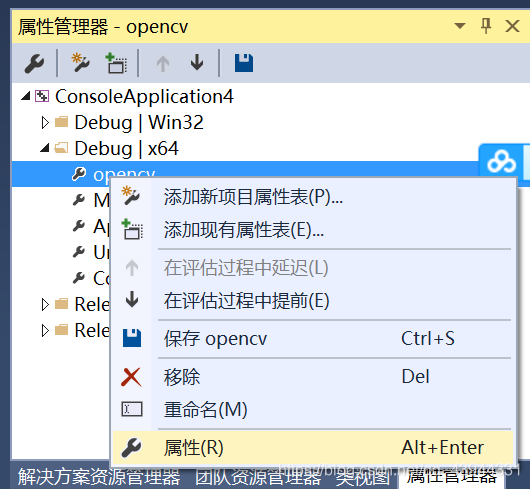Click the new sheet icon beside 添加新项目属性表
The image size is (530, 489).
click(x=130, y=195)
